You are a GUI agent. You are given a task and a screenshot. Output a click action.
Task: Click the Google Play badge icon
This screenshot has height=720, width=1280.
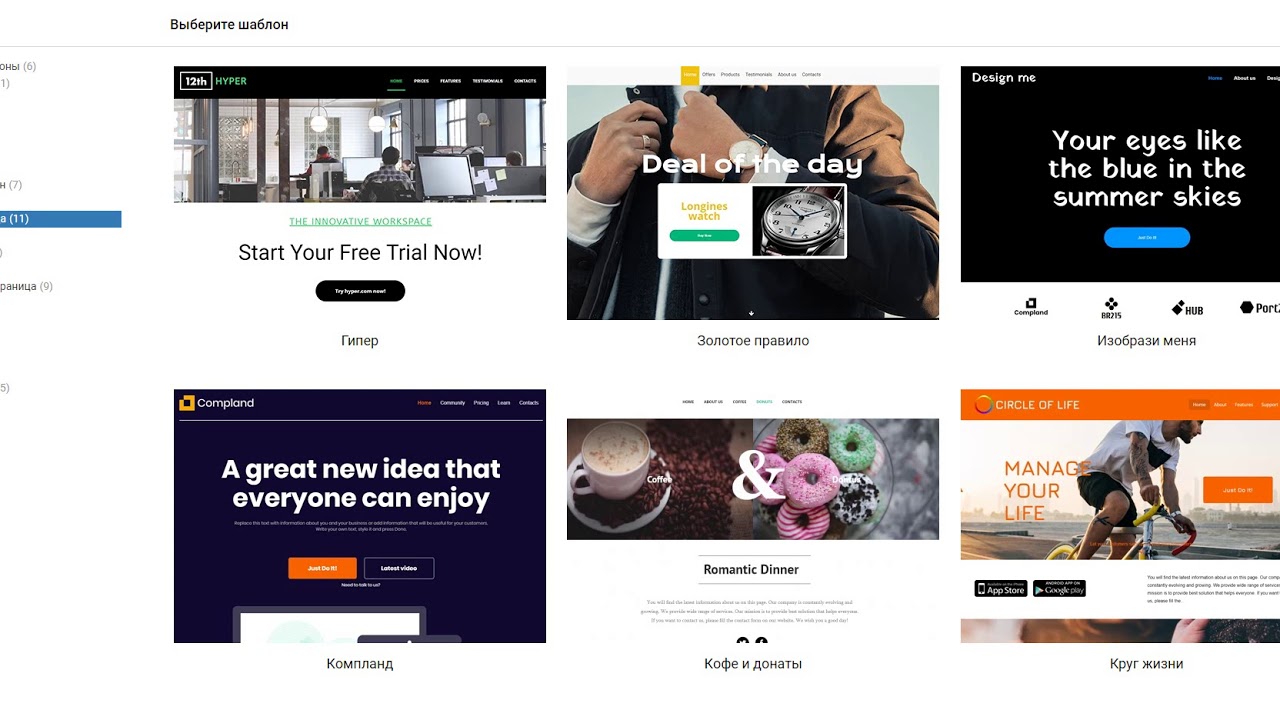(x=1059, y=589)
